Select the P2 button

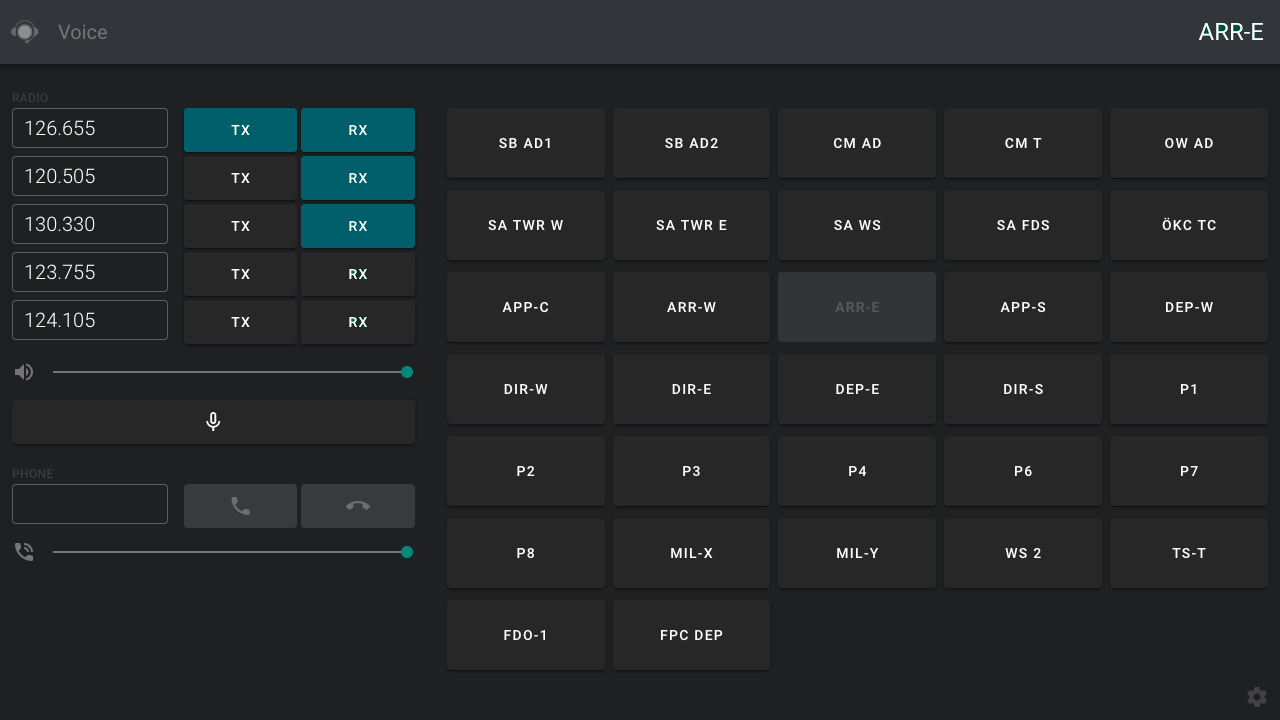point(526,471)
